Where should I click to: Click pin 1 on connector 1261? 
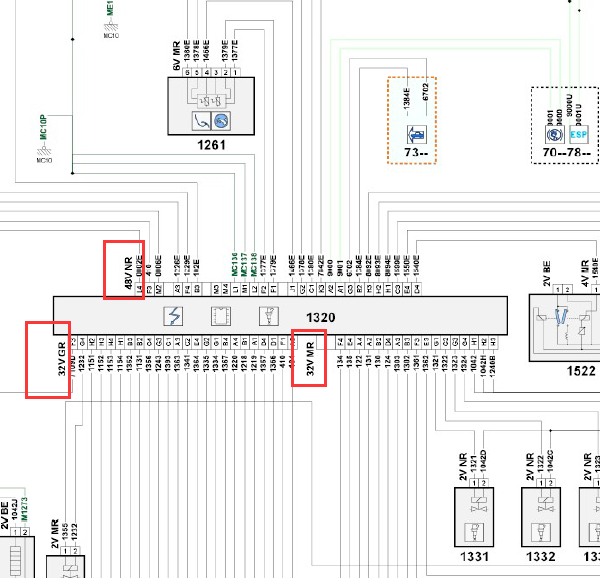235,72
